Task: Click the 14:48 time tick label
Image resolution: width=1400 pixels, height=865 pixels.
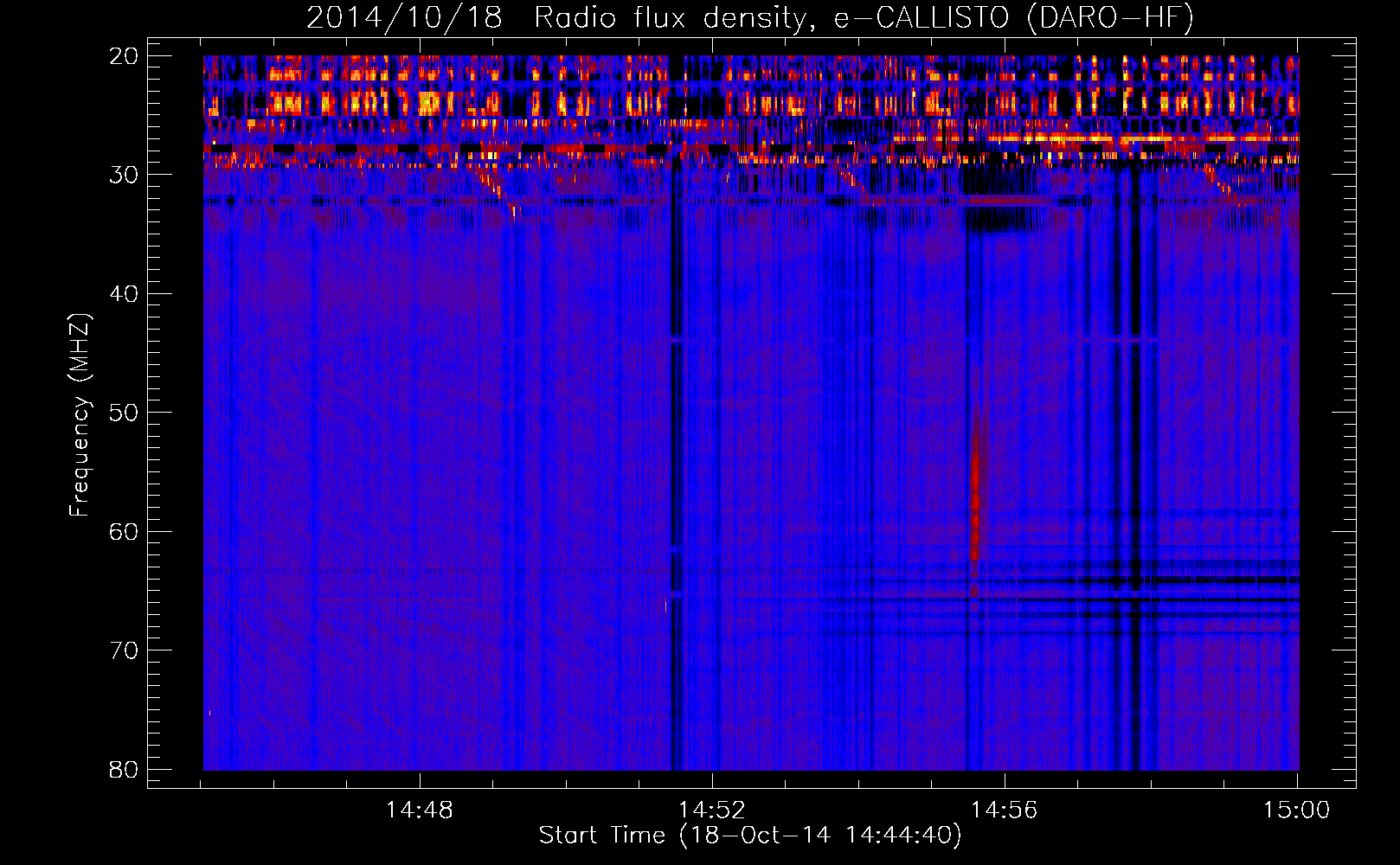Action: pyautogui.click(x=420, y=811)
